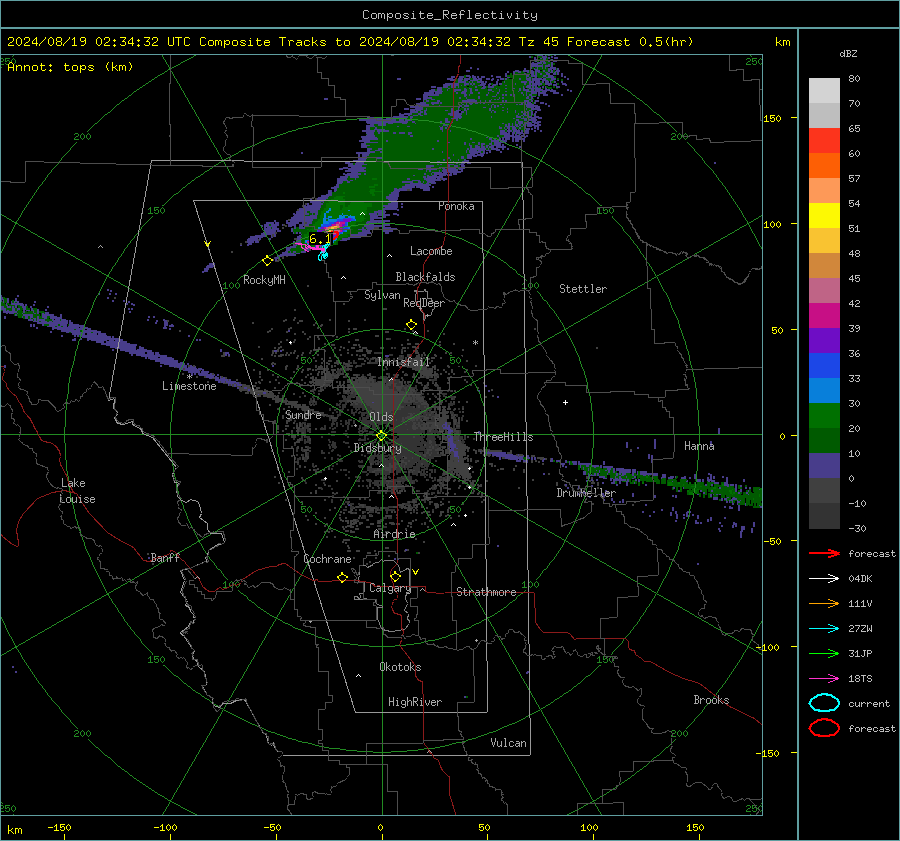Click the Banff town label
Image resolution: width=900 pixels, height=841 pixels.
coord(165,557)
